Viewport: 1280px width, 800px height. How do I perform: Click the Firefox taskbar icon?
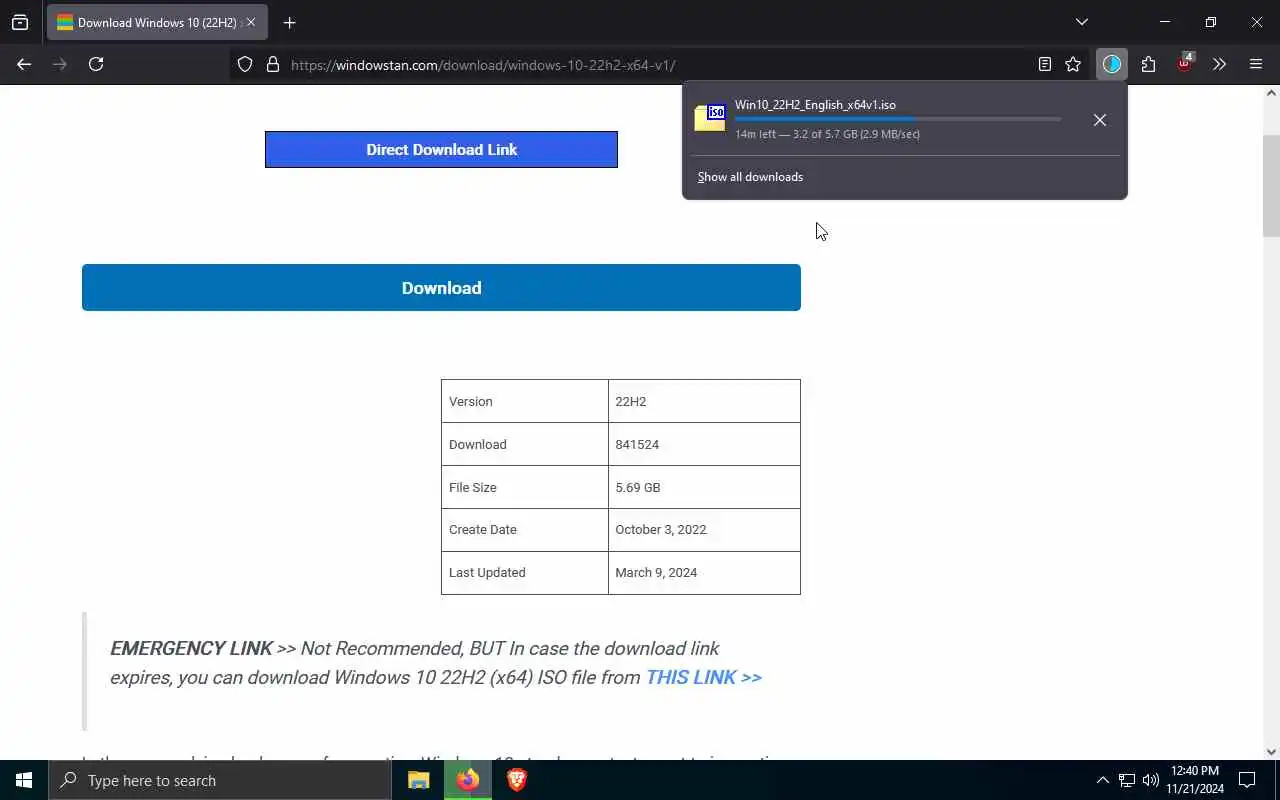pos(468,780)
